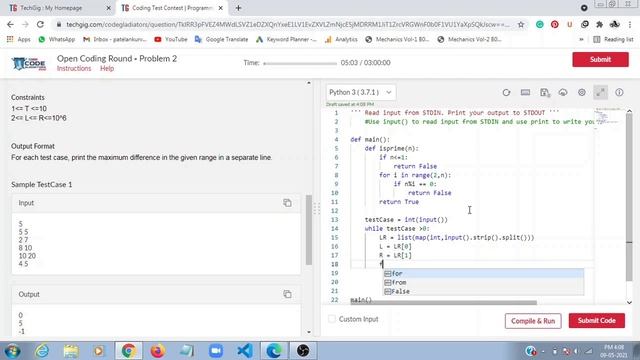Click the Code Gladiators logo
The height and width of the screenshot is (360, 640).
pyautogui.click(x=29, y=63)
